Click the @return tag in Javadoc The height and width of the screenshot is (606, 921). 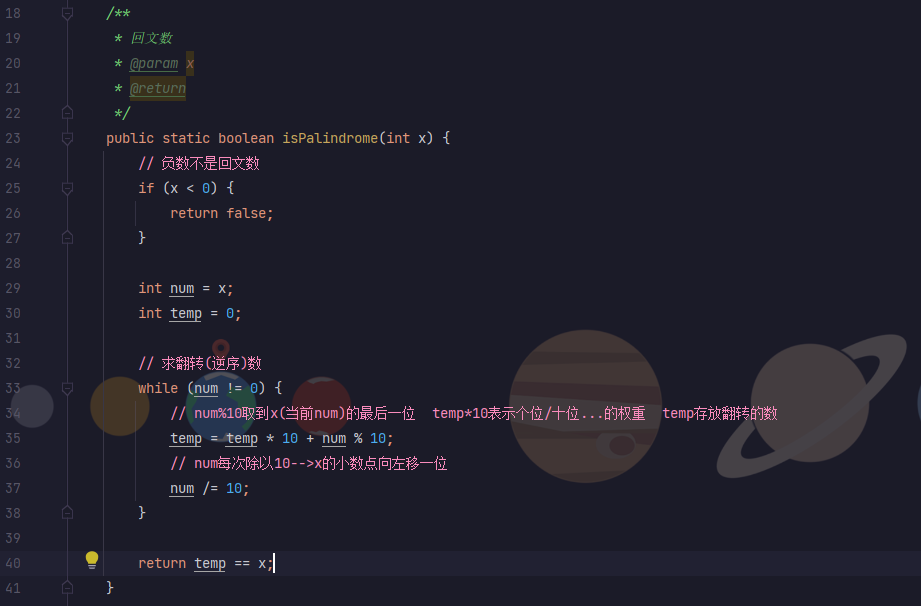point(157,89)
